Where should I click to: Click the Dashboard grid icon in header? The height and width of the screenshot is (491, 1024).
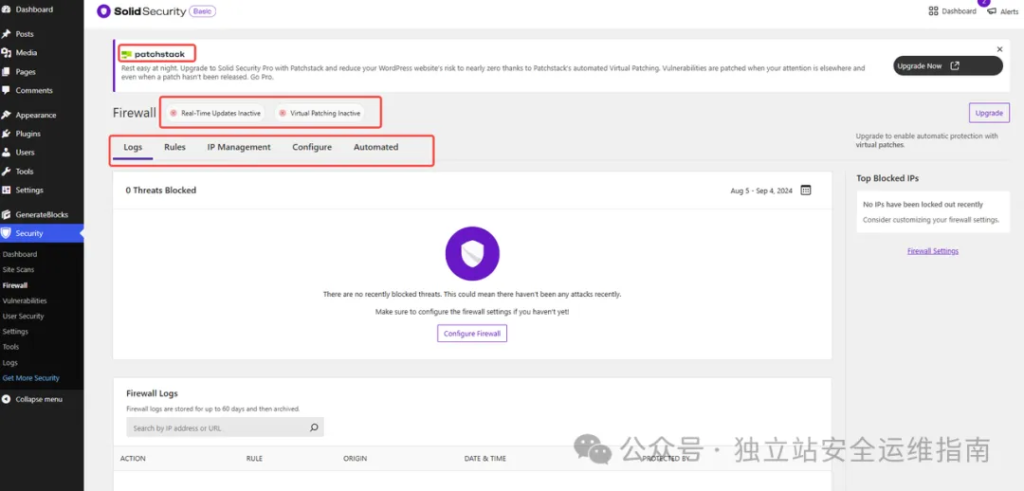point(933,11)
